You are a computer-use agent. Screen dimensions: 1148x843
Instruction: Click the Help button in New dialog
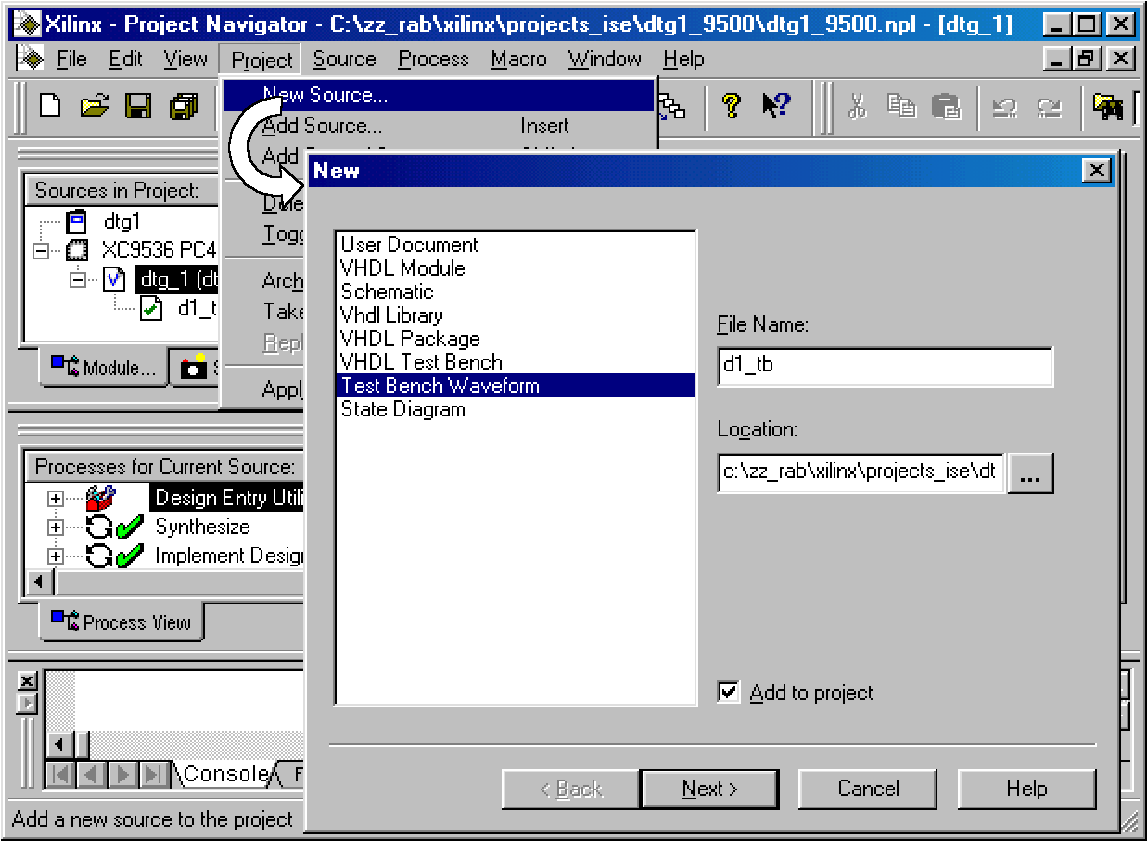coord(1026,789)
